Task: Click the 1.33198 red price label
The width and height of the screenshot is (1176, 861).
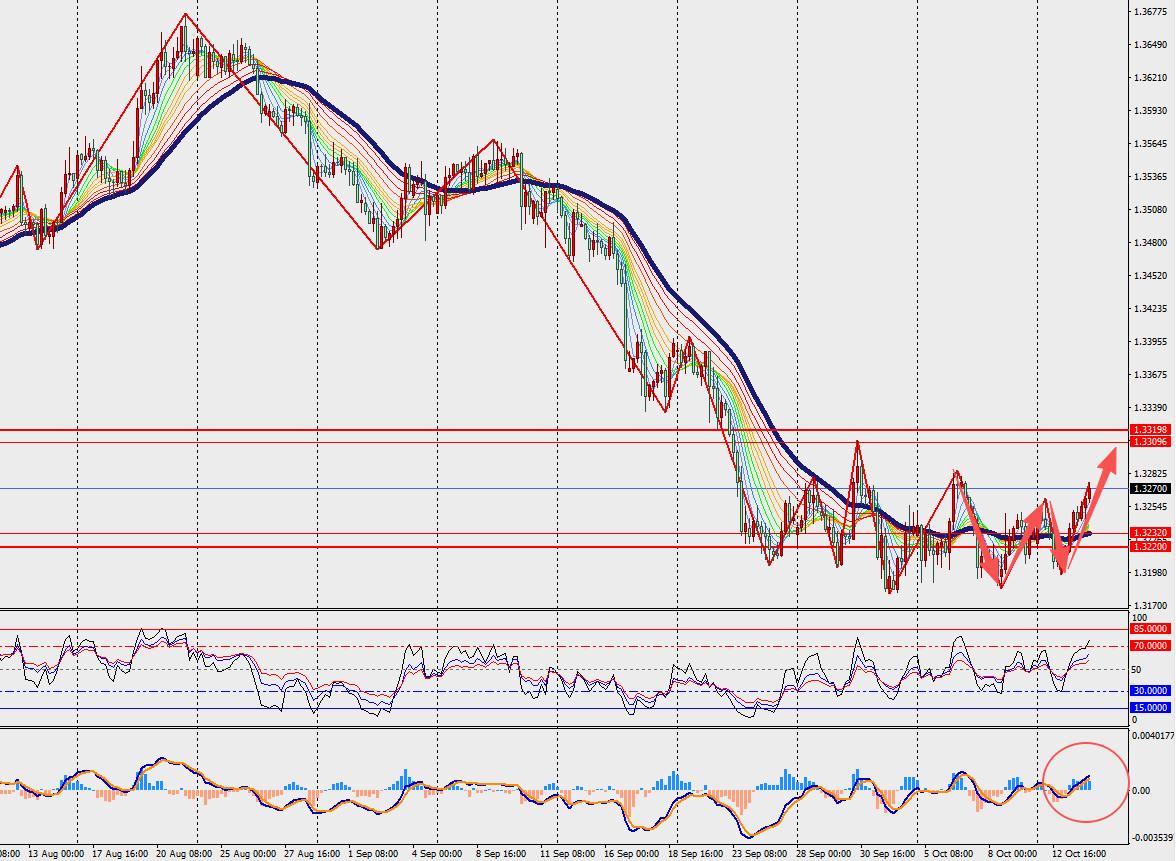Action: coord(1150,430)
